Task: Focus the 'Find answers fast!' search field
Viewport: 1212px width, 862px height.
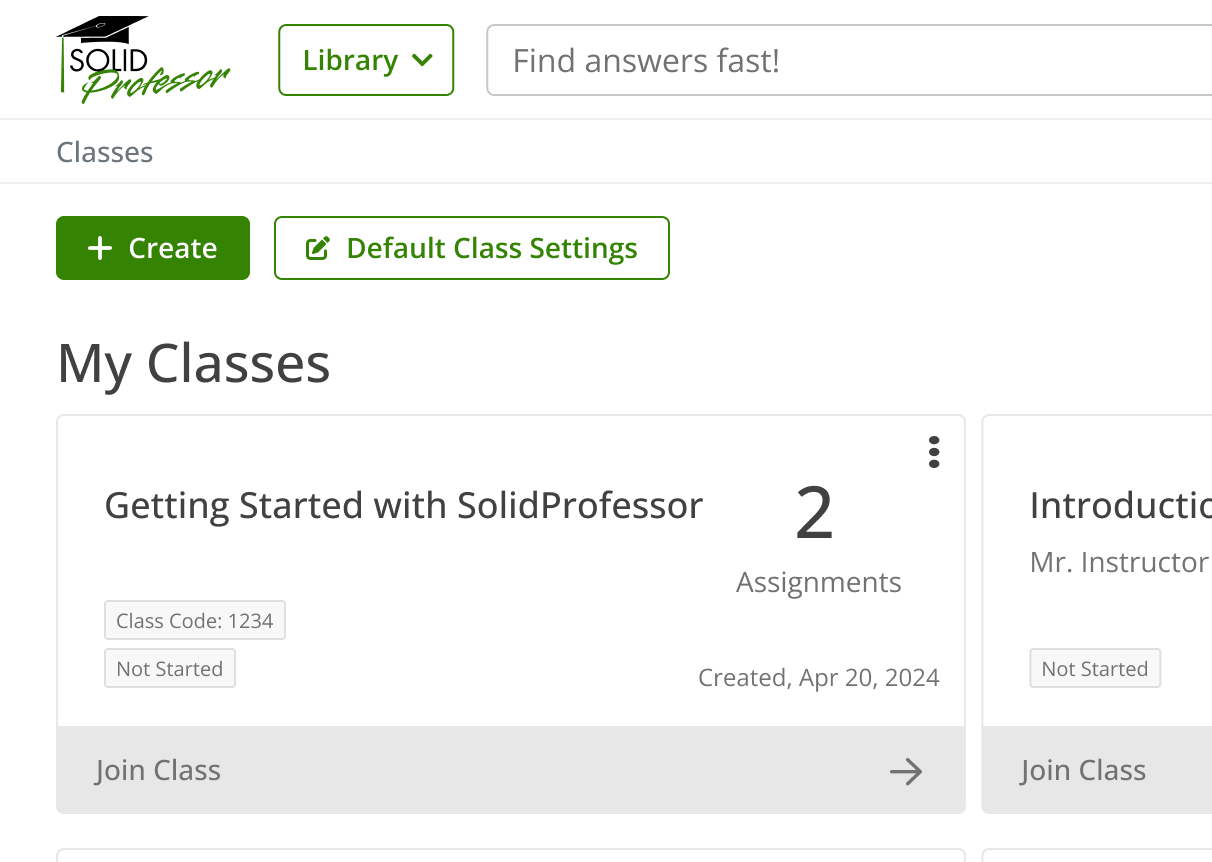Action: point(850,60)
